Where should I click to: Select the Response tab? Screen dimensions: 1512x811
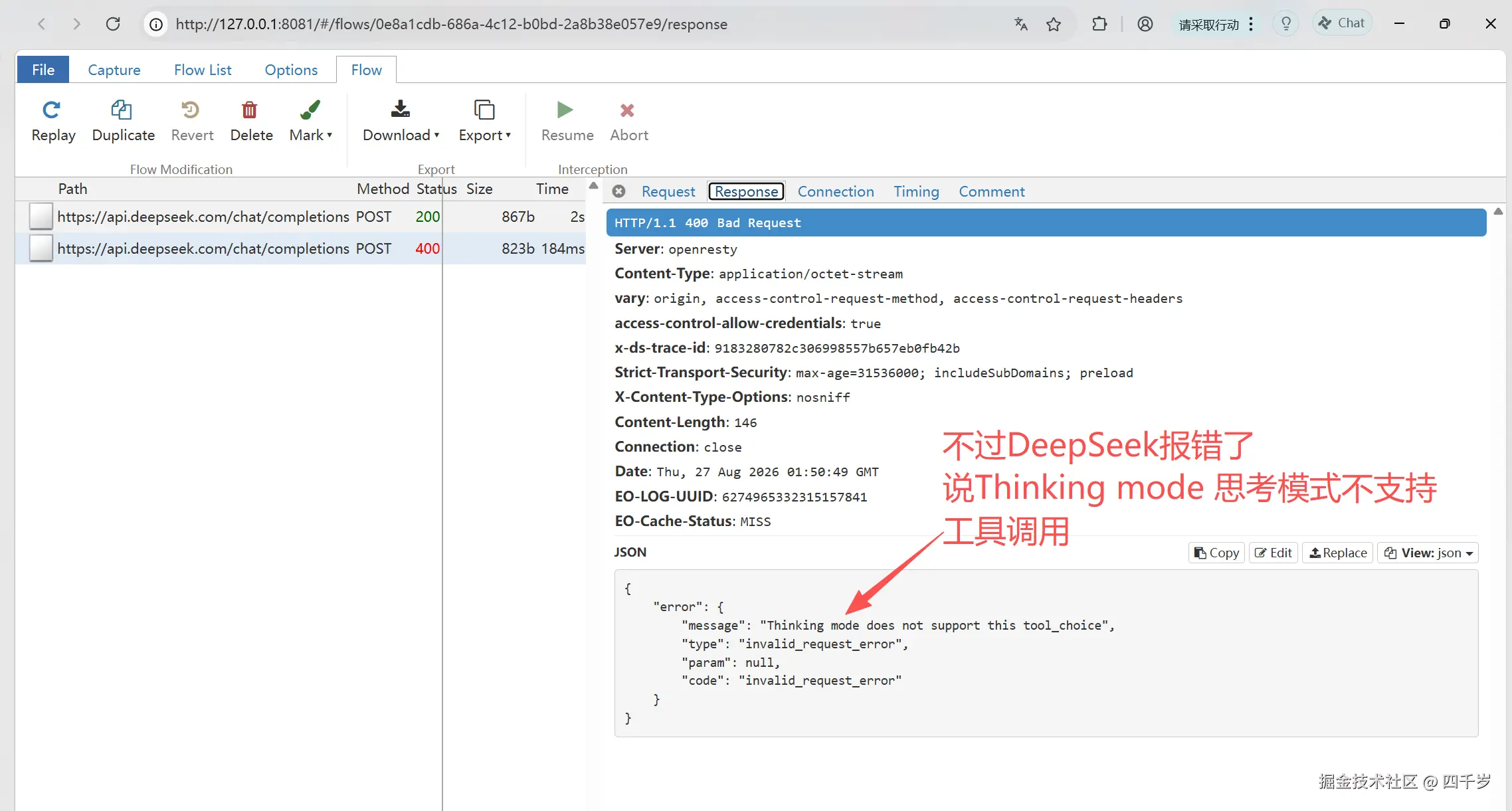click(x=747, y=191)
